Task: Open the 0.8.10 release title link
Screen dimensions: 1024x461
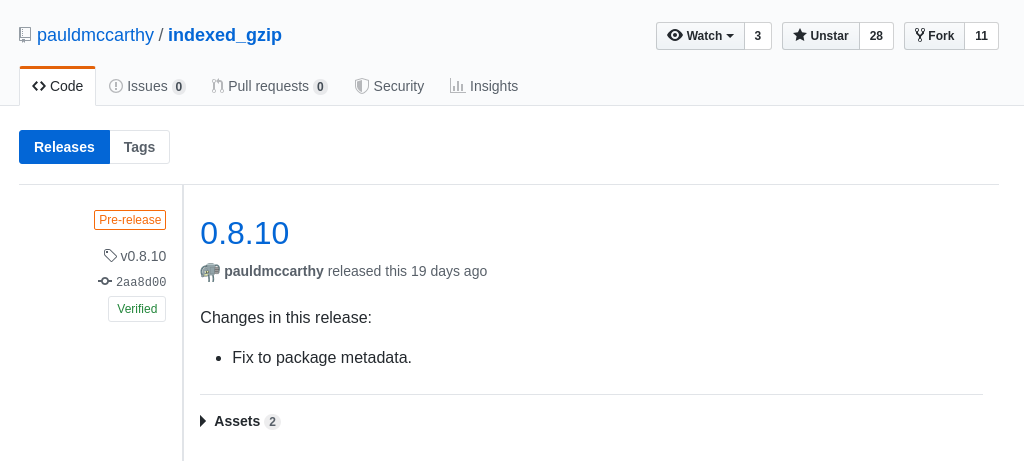Action: pos(244,233)
